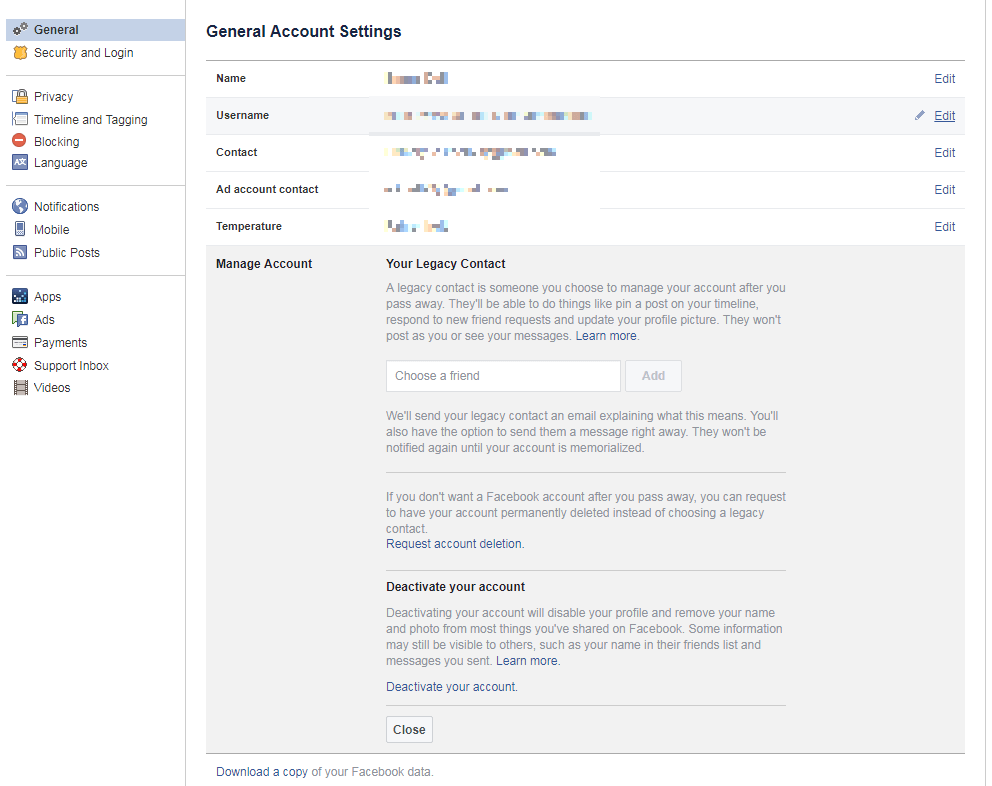Click the pencil icon in Username row
992x786 pixels.
(919, 115)
